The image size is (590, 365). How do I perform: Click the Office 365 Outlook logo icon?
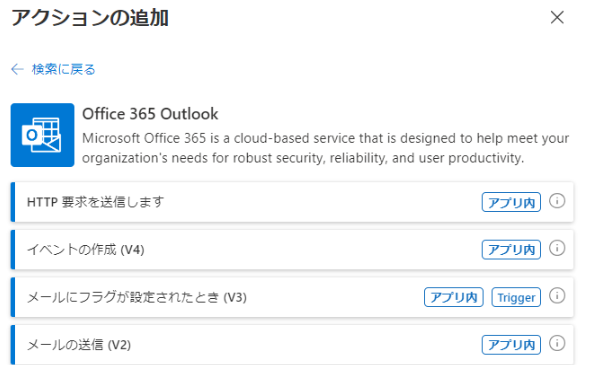(x=43, y=135)
